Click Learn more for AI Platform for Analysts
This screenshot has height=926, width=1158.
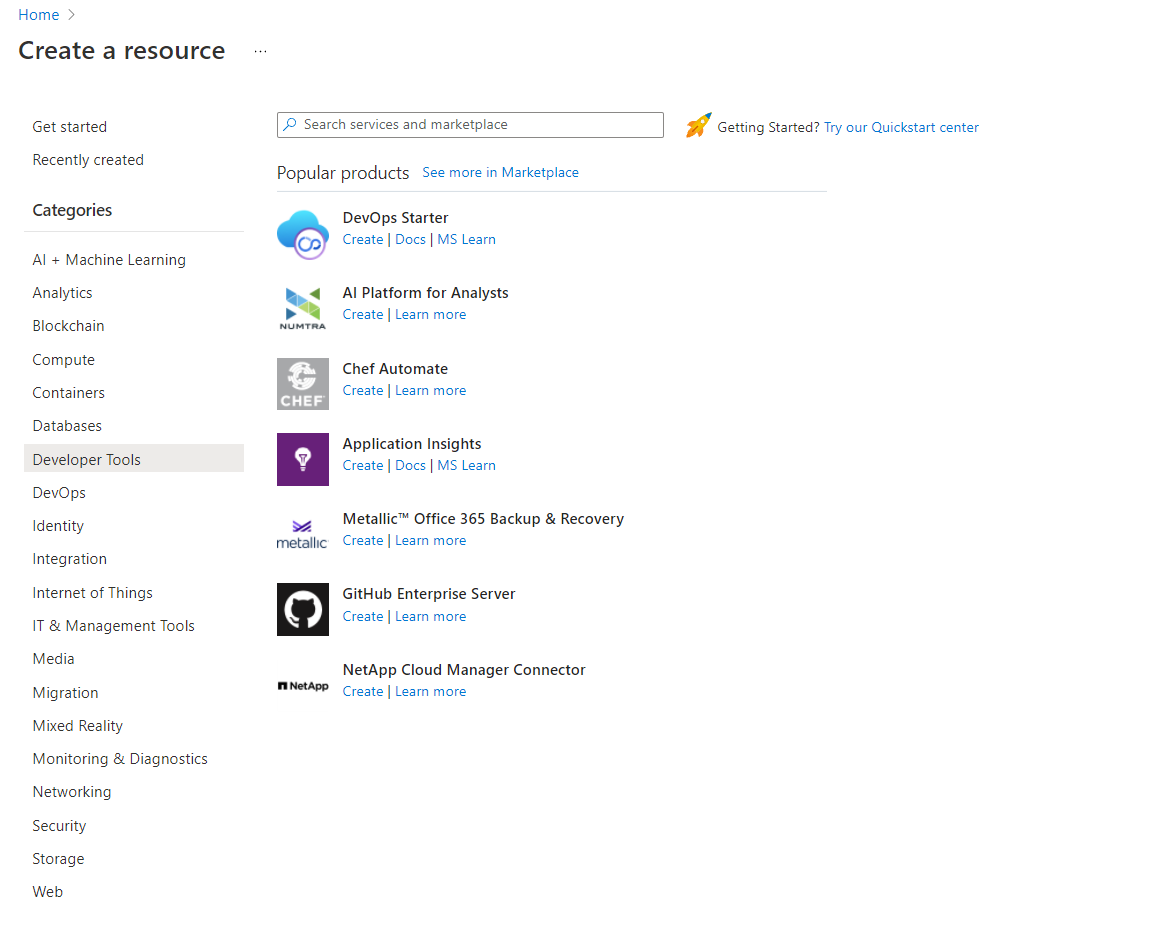(431, 315)
